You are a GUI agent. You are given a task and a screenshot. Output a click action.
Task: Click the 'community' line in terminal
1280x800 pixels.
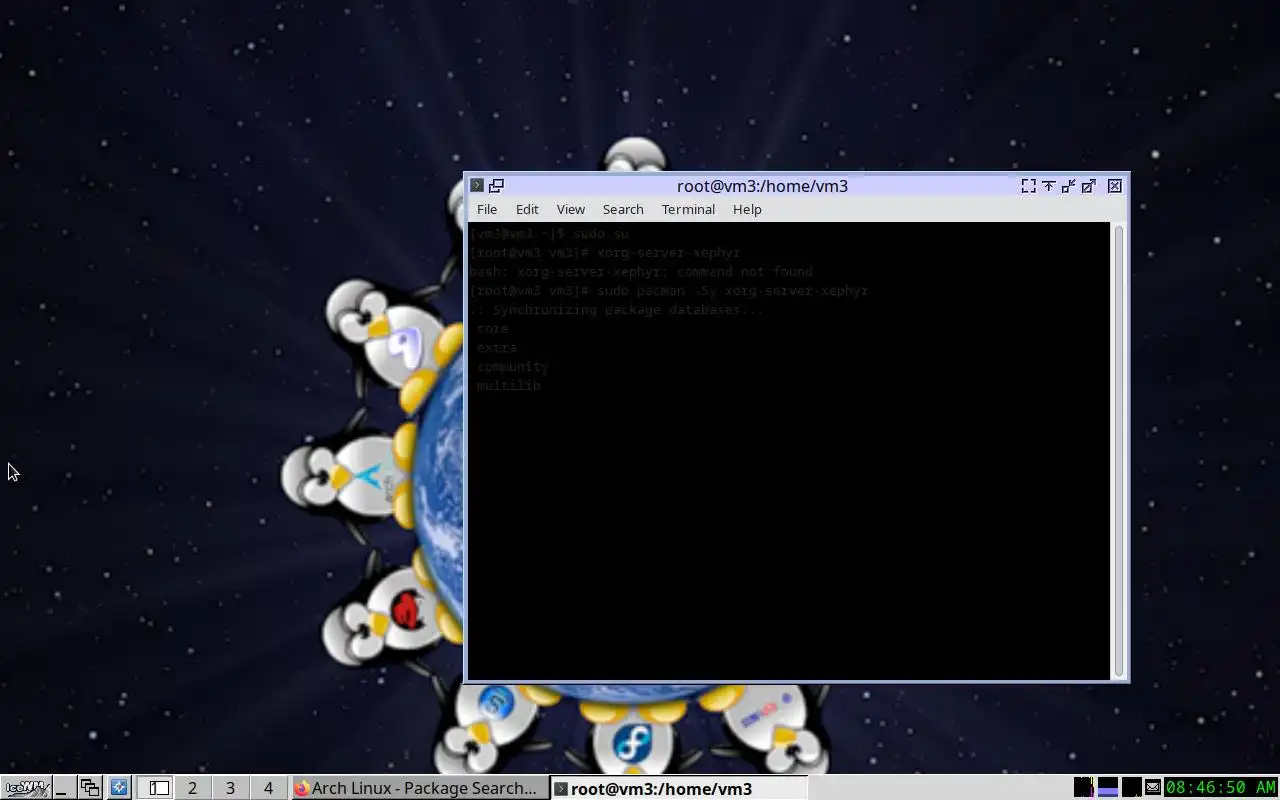click(x=513, y=366)
